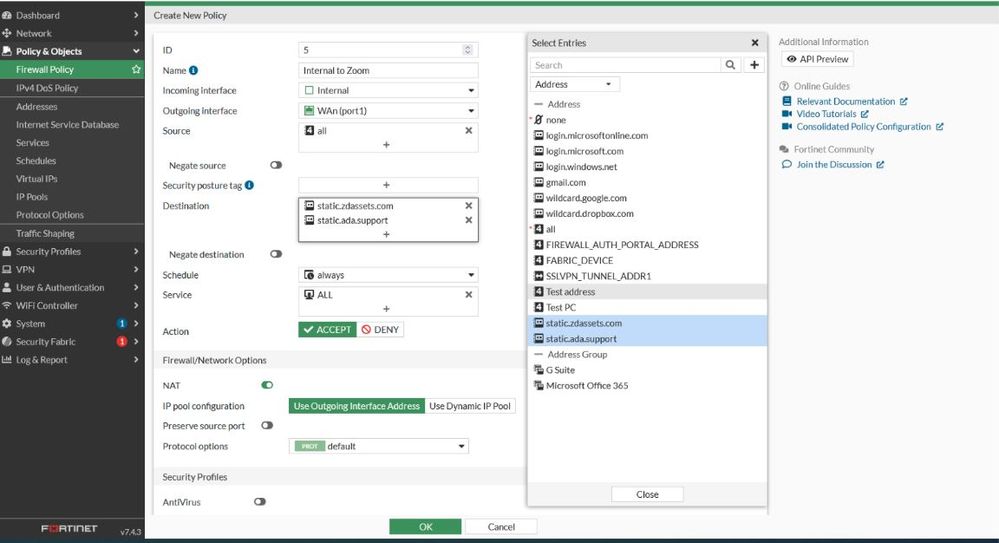The height and width of the screenshot is (543, 999).
Task: Click the Relevant Documentation book icon
Action: click(x=786, y=101)
